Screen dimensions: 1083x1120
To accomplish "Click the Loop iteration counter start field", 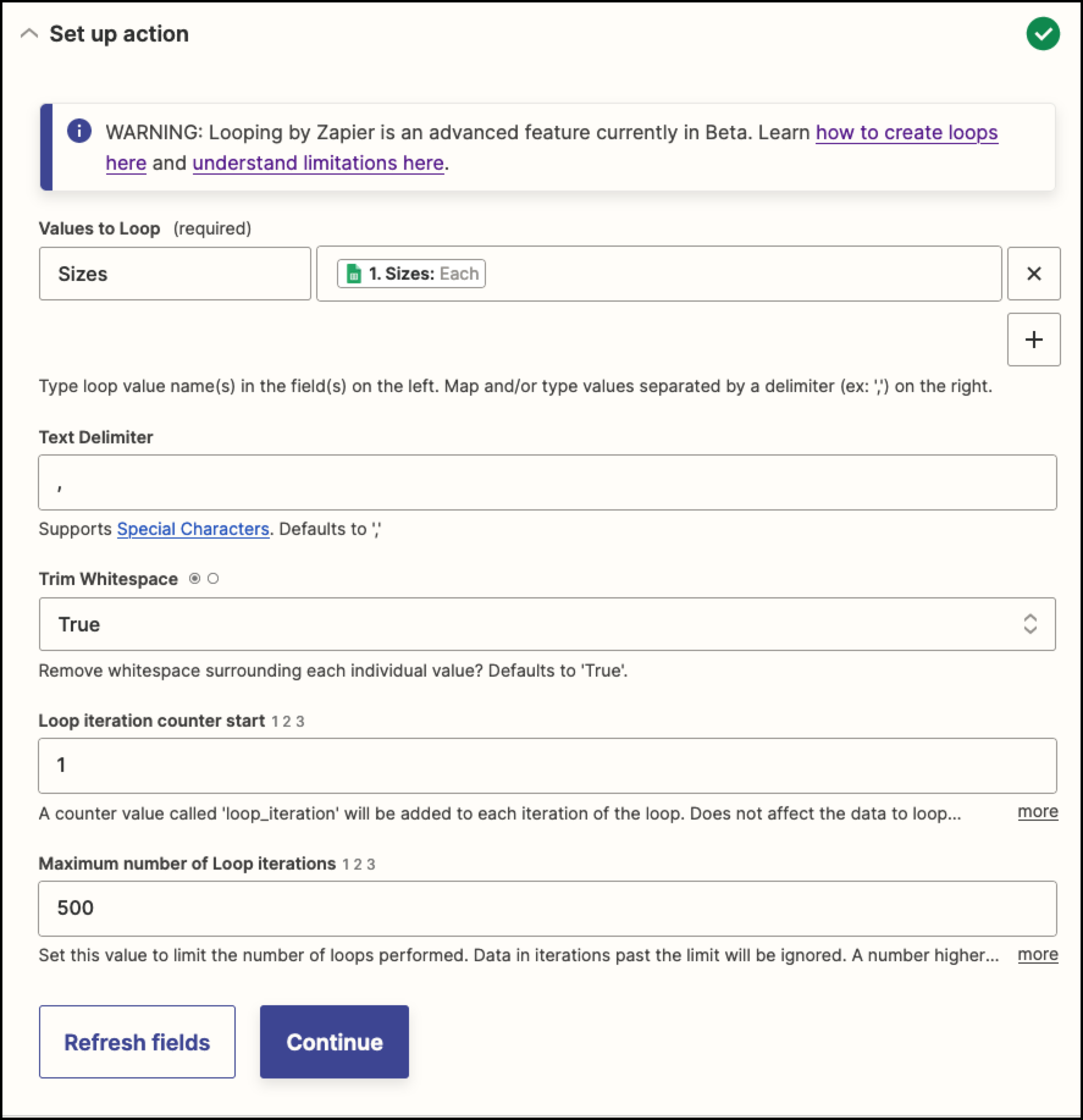I will [x=548, y=766].
